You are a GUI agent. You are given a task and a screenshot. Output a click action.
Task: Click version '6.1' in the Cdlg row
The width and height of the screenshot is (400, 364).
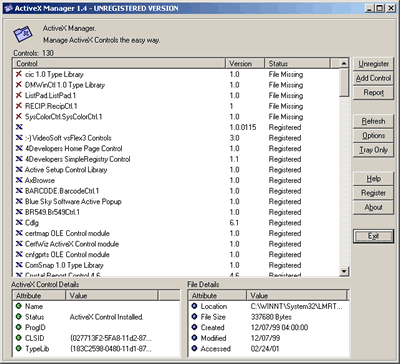(234, 223)
